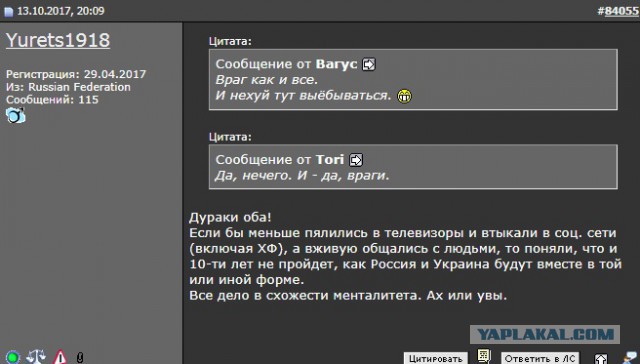Click the first Цитата: label above the Вагус quote
Screen dimensions: 640x364
click(230, 42)
